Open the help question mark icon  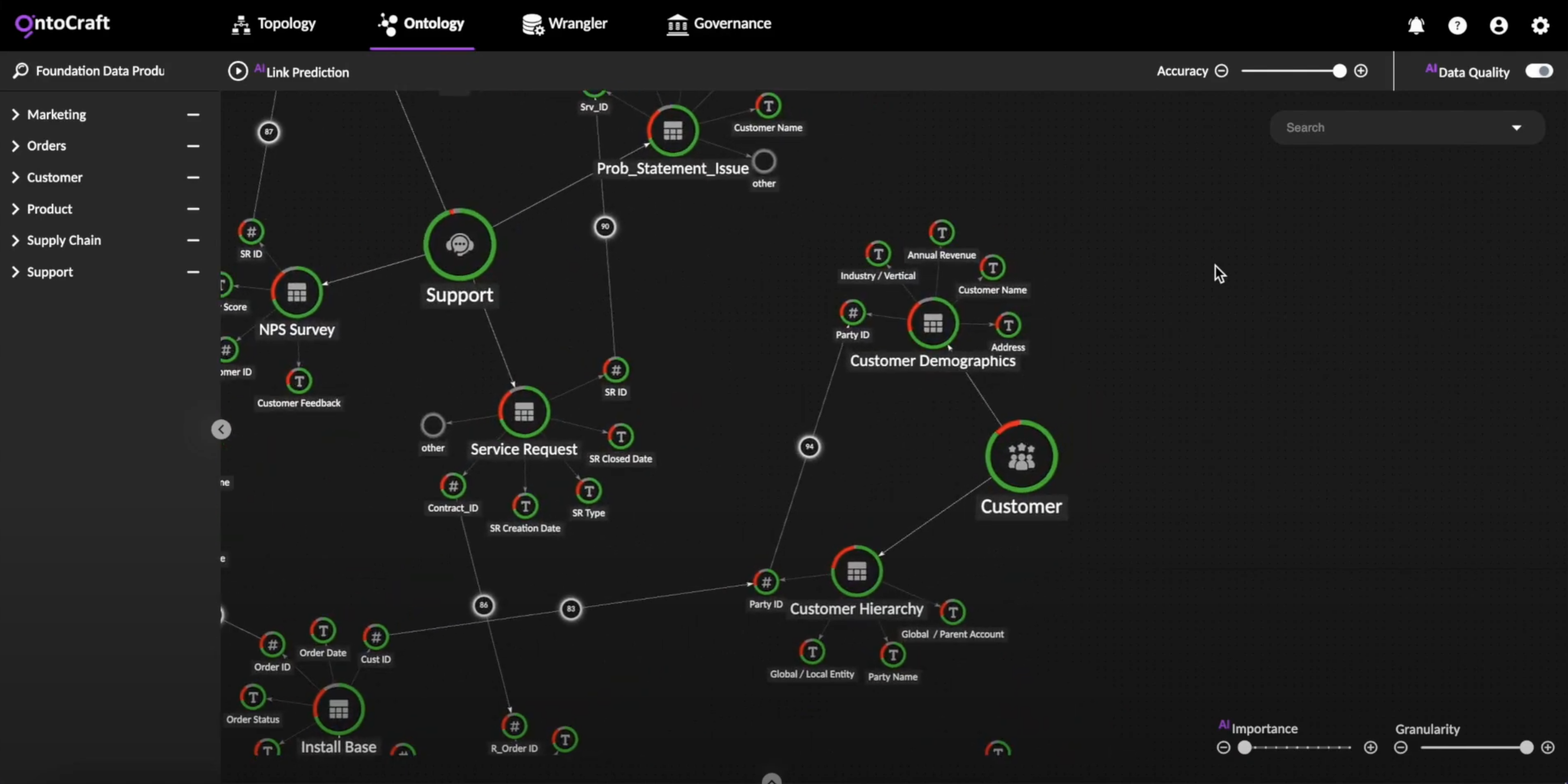coord(1457,26)
